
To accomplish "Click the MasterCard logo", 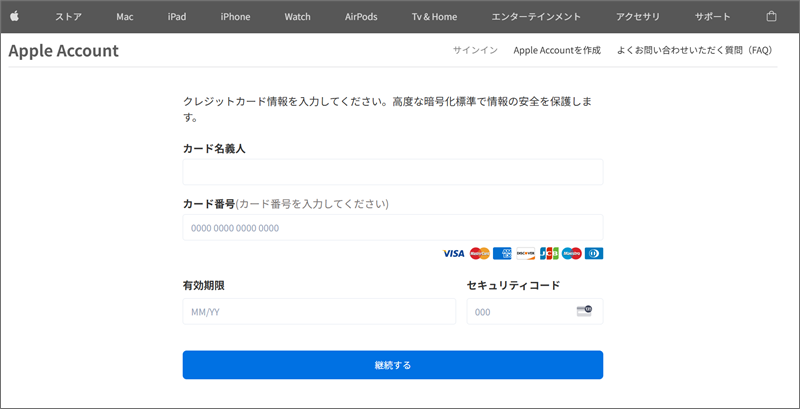I will pyautogui.click(x=480, y=253).
